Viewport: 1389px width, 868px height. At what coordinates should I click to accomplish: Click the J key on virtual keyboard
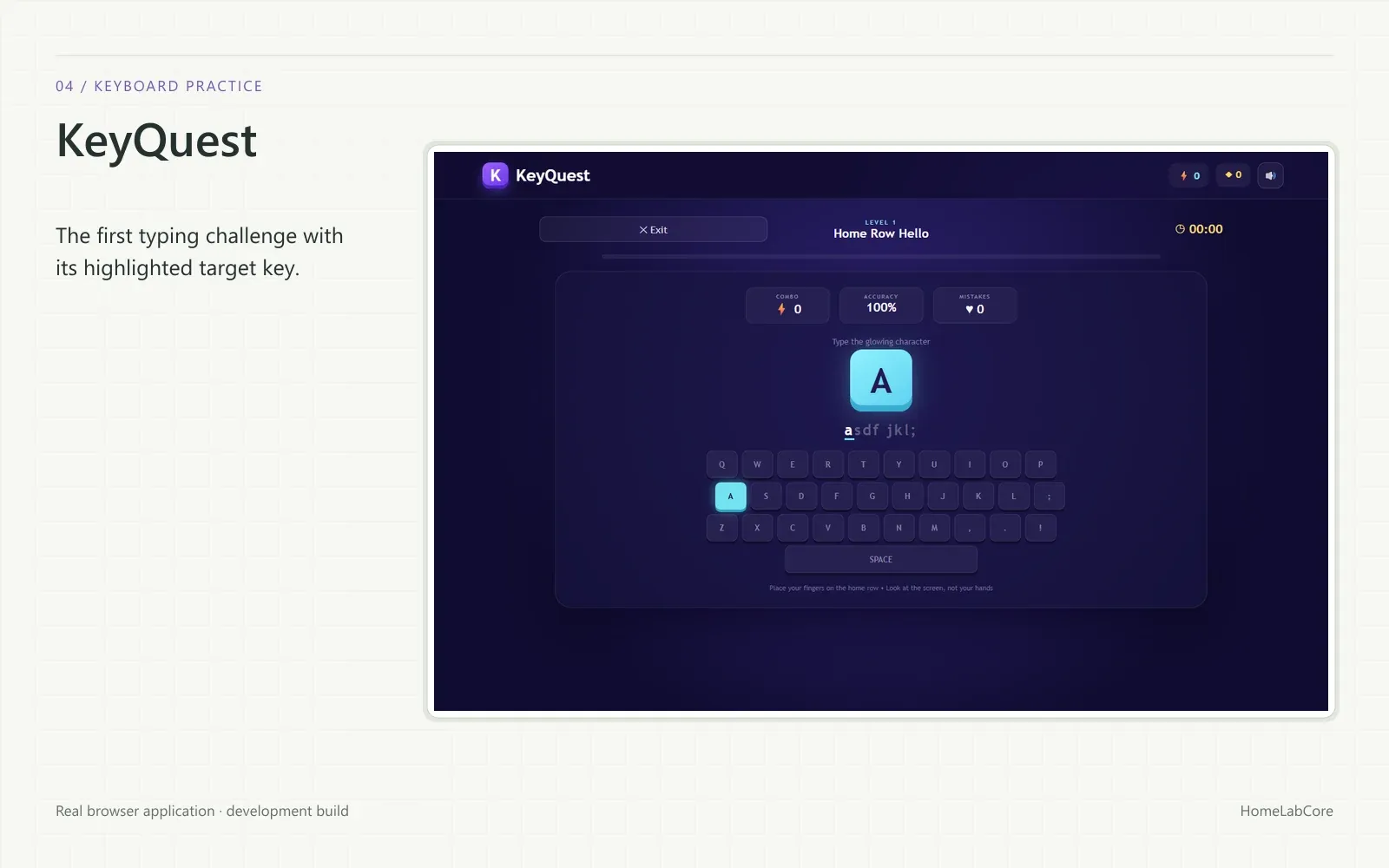click(943, 496)
